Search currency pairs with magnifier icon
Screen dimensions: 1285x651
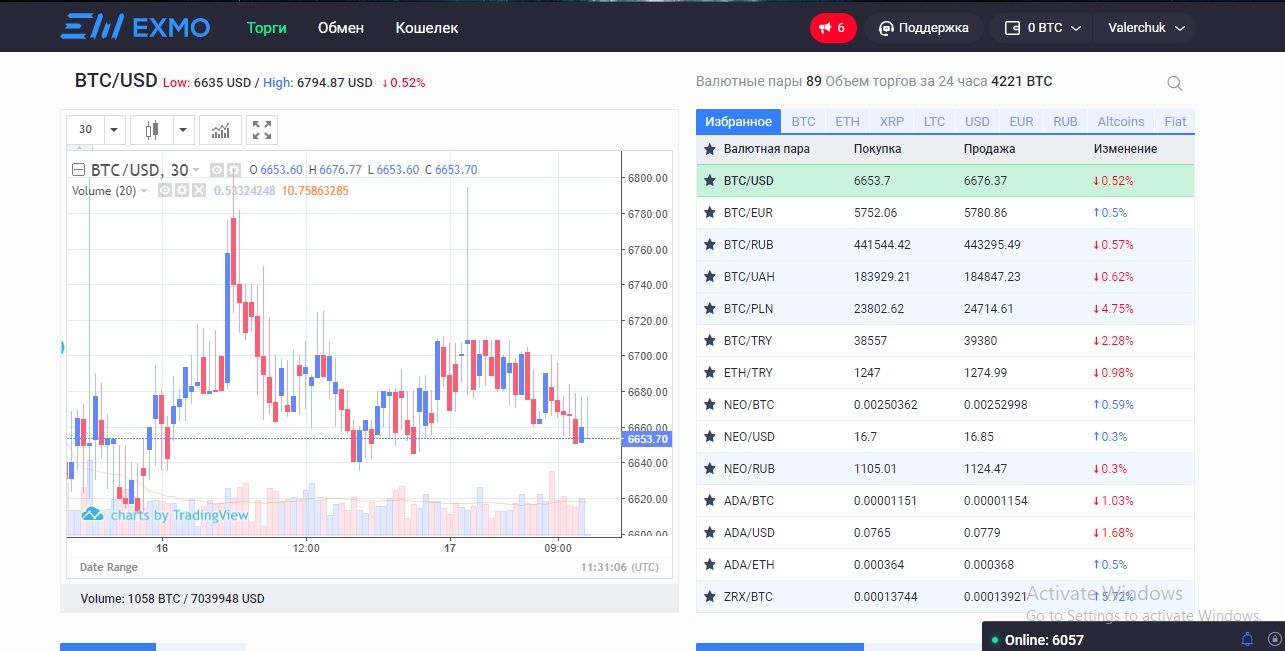(x=1175, y=83)
